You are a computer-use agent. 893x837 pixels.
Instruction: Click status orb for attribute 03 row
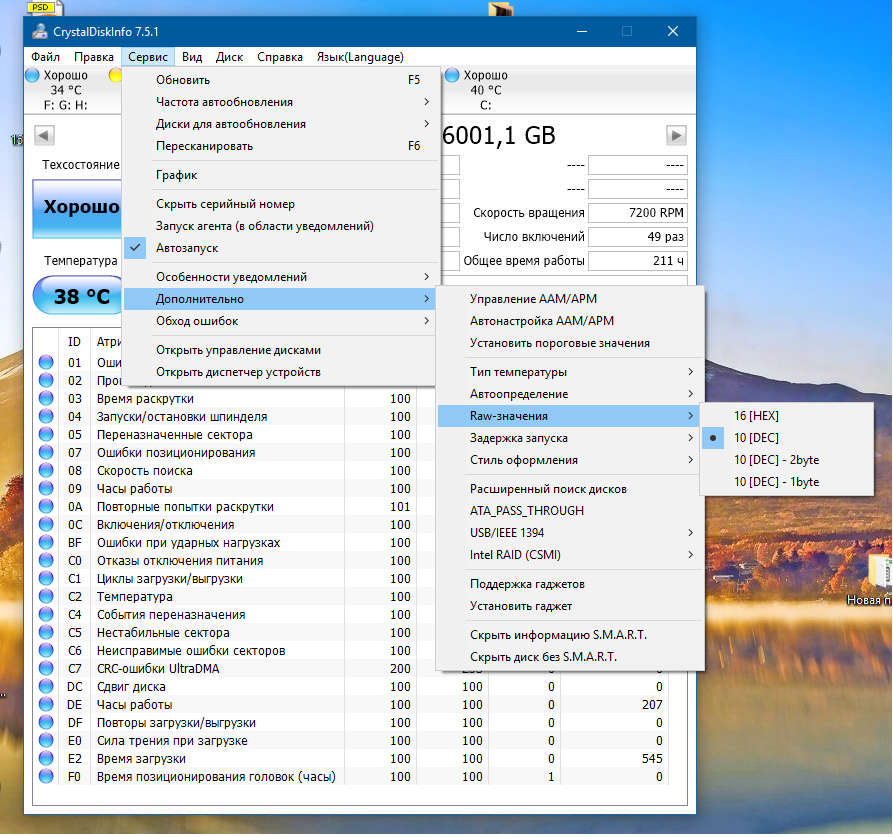coord(46,399)
